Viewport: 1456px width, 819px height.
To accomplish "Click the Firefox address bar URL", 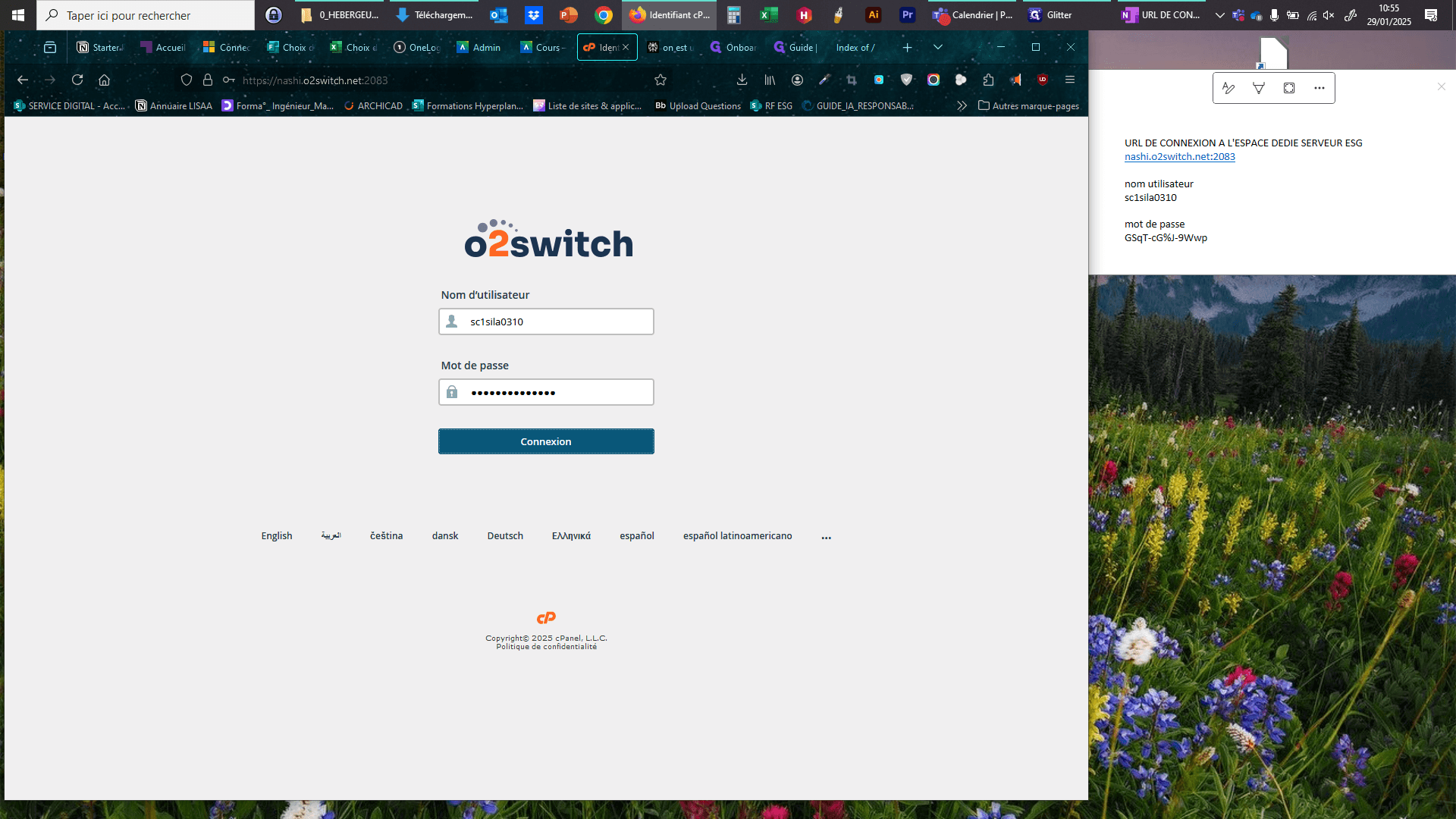I will click(x=315, y=80).
